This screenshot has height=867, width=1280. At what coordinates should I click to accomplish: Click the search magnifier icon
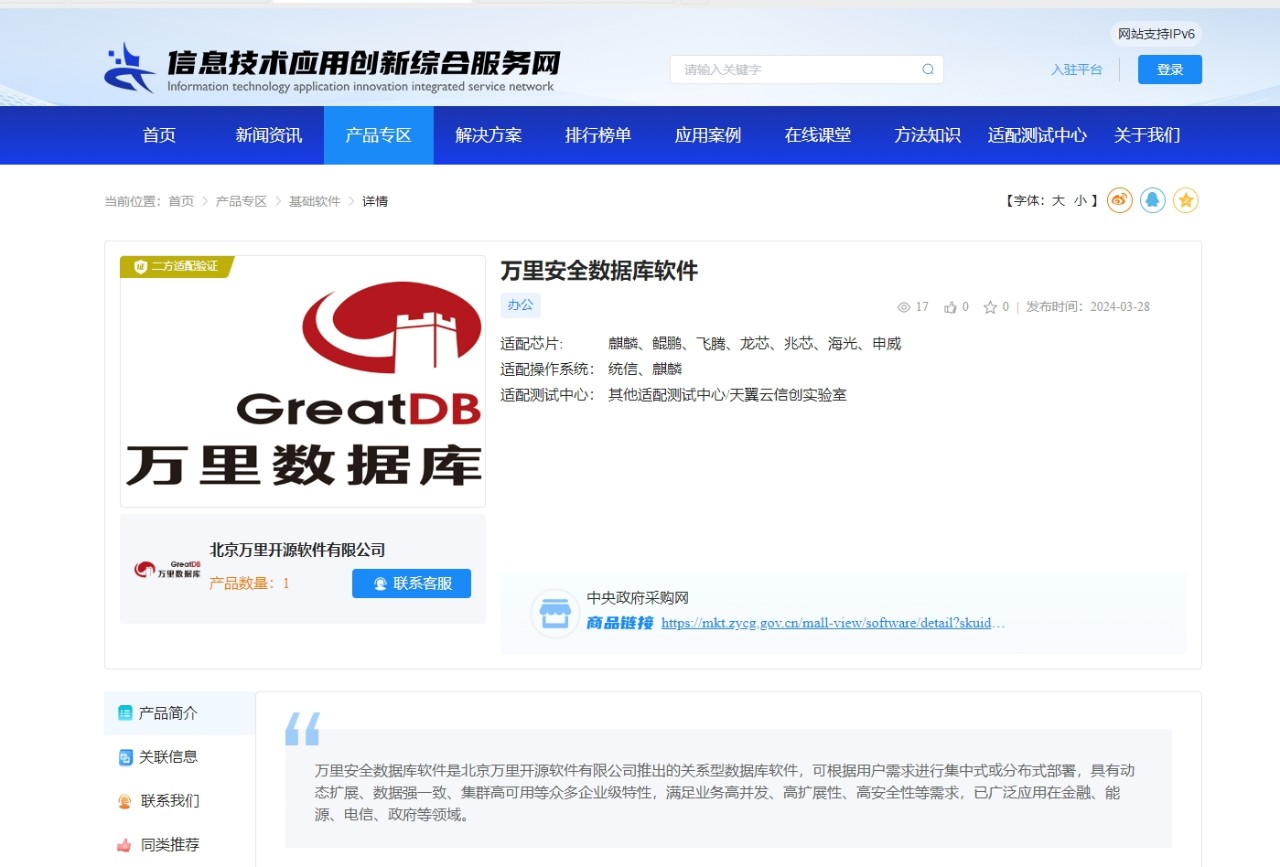(x=928, y=70)
